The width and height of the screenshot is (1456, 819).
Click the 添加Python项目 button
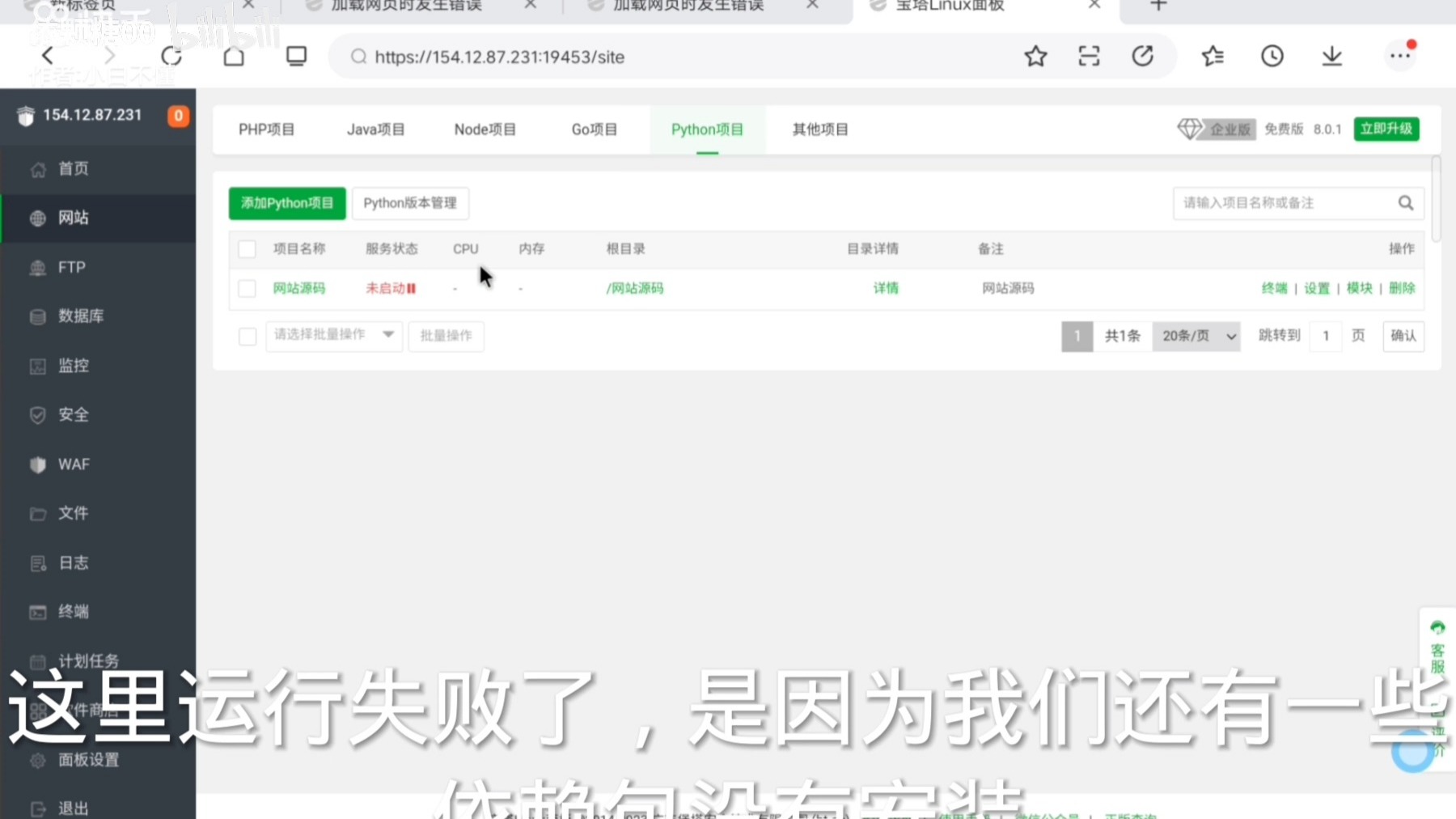click(x=287, y=203)
